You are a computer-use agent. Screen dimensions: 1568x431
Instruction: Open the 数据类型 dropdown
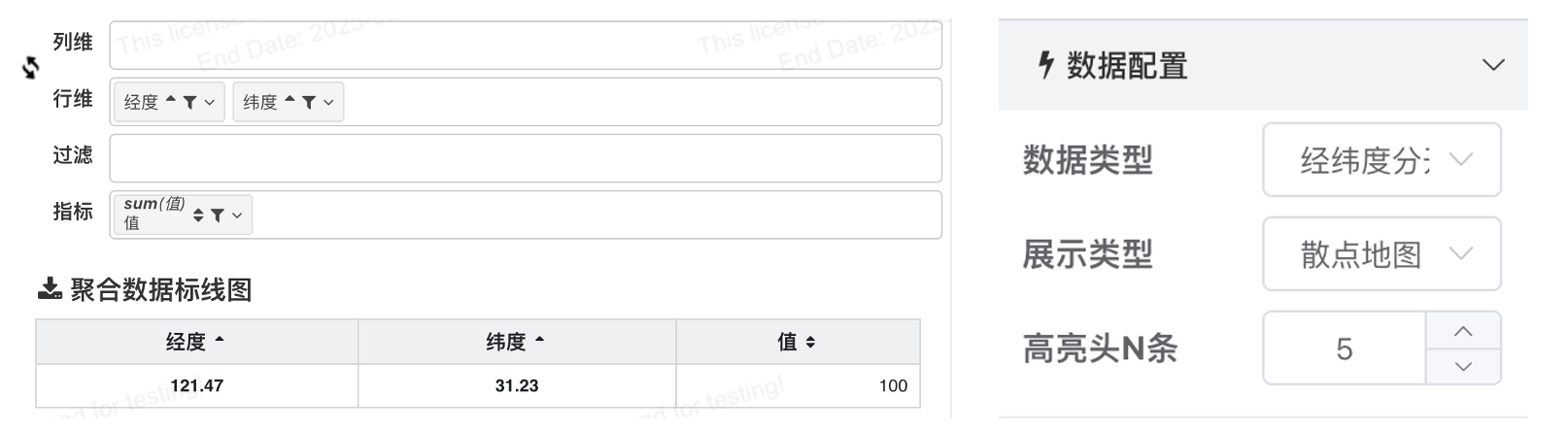[x=1381, y=159]
